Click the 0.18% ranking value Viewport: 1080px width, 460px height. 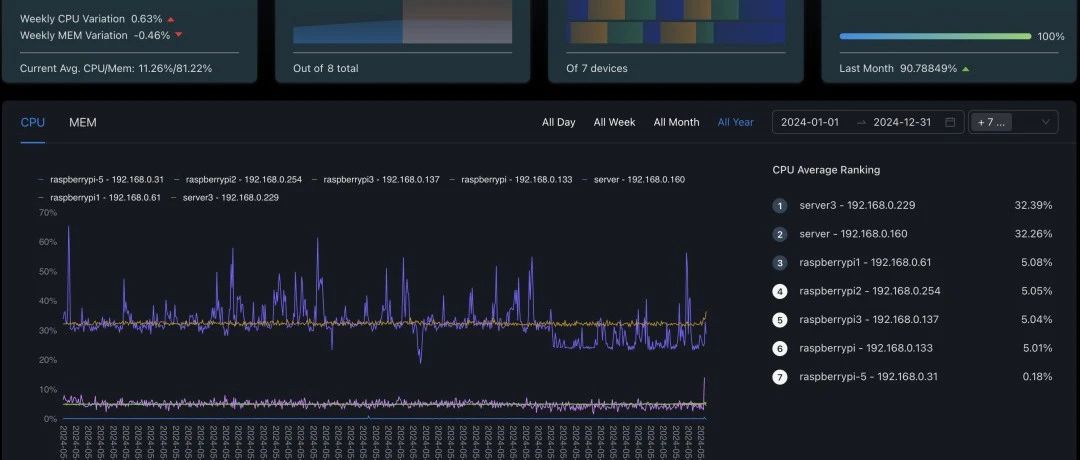click(x=1036, y=377)
